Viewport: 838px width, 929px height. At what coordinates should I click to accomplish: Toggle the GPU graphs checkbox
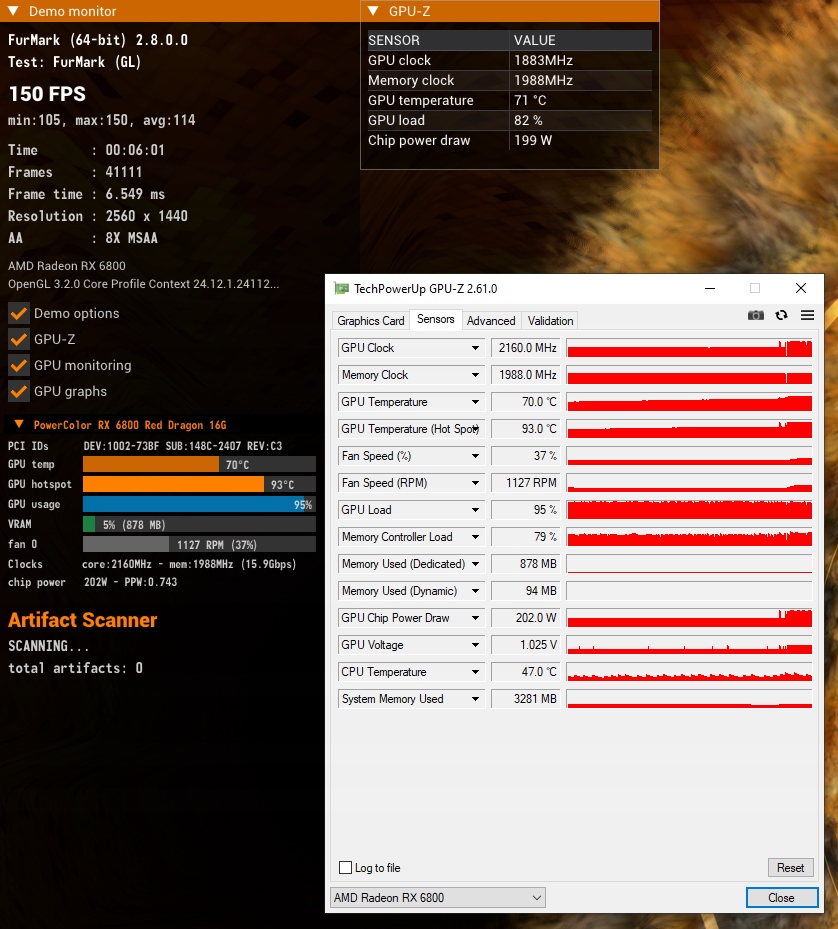pos(19,392)
